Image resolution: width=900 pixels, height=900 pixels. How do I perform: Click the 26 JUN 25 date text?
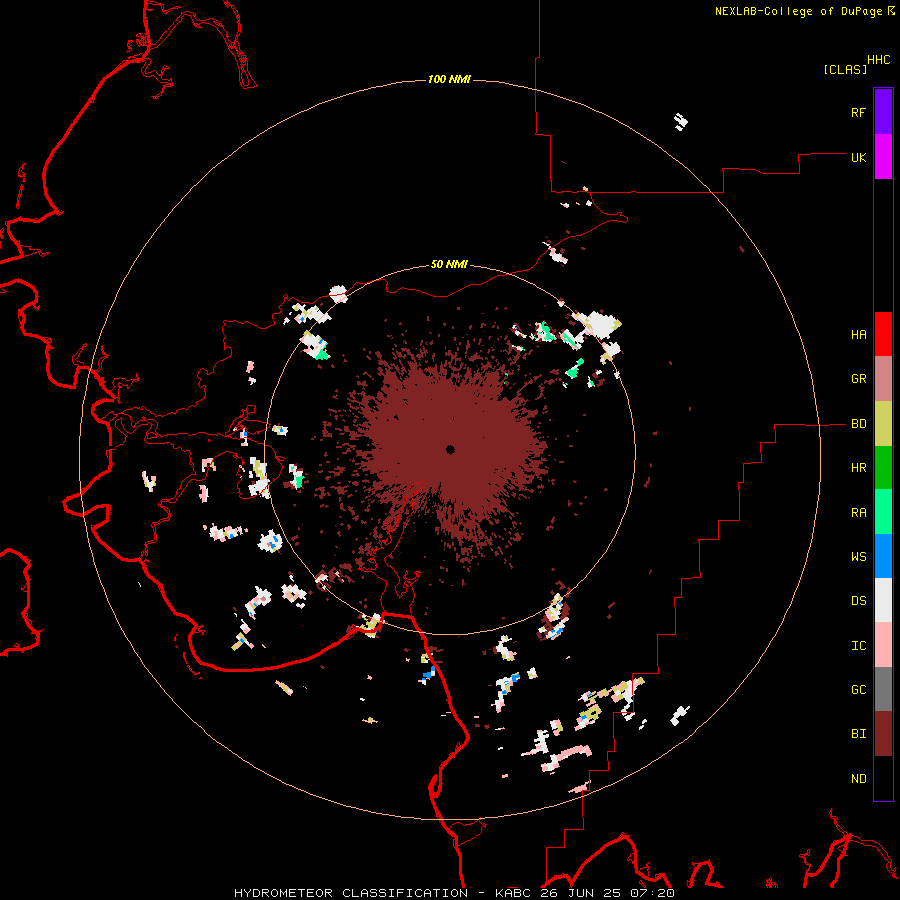pos(579,893)
